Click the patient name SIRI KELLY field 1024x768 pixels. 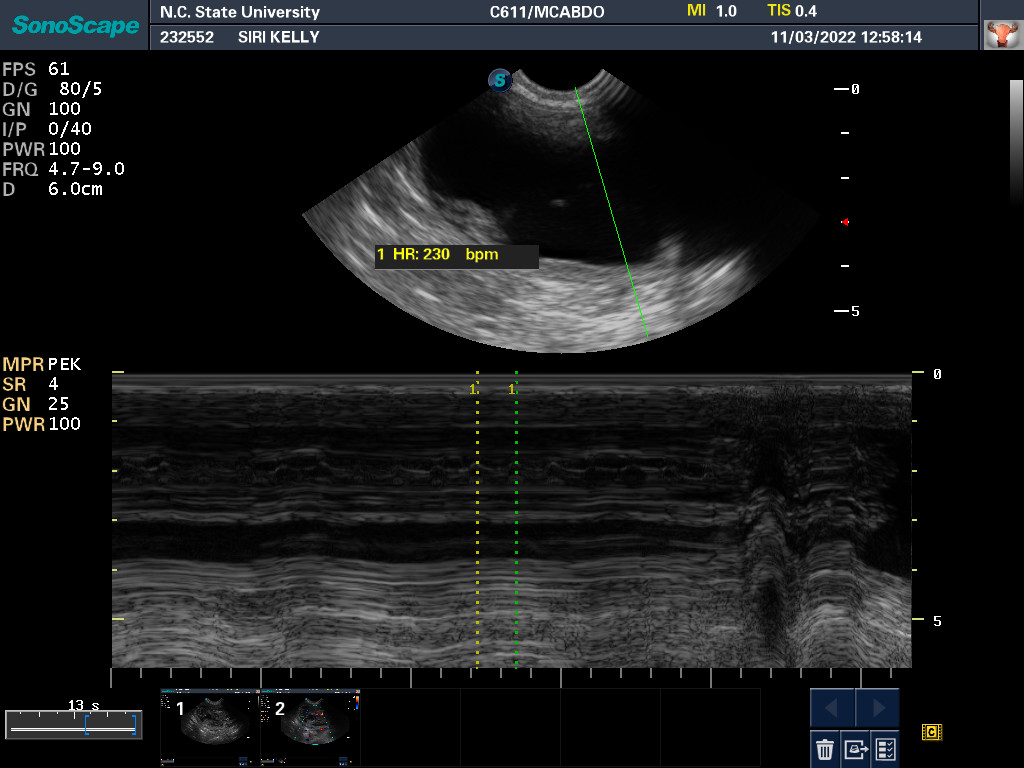pyautogui.click(x=279, y=37)
